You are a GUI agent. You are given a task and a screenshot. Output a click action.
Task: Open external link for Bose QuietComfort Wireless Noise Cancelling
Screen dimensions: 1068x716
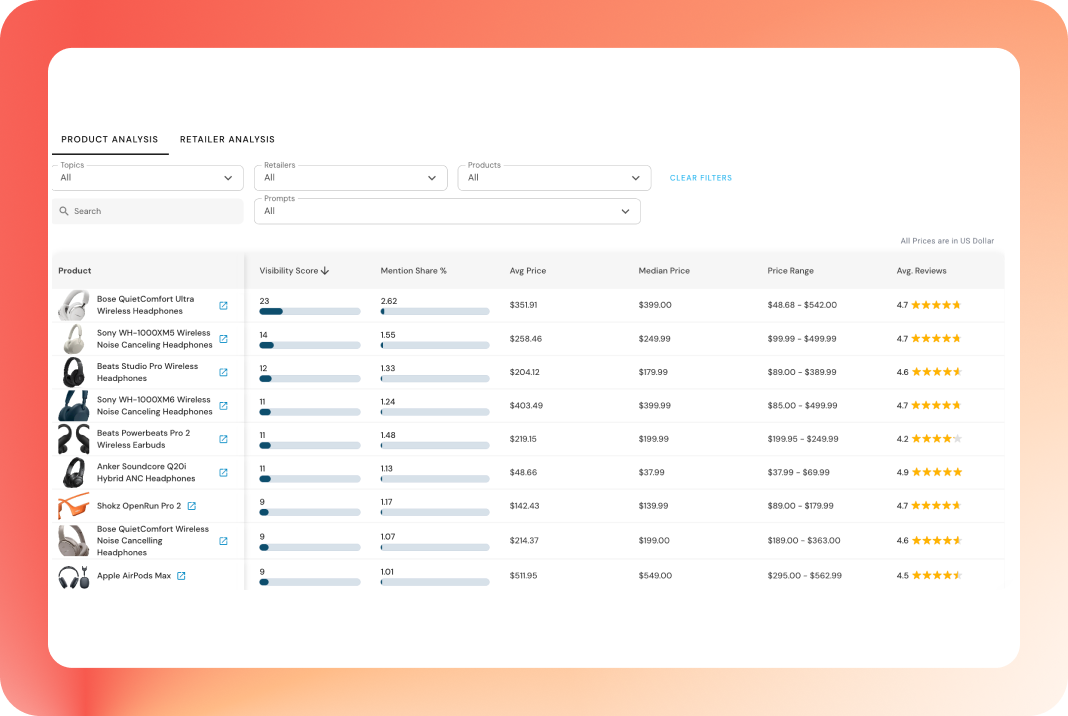pos(223,541)
